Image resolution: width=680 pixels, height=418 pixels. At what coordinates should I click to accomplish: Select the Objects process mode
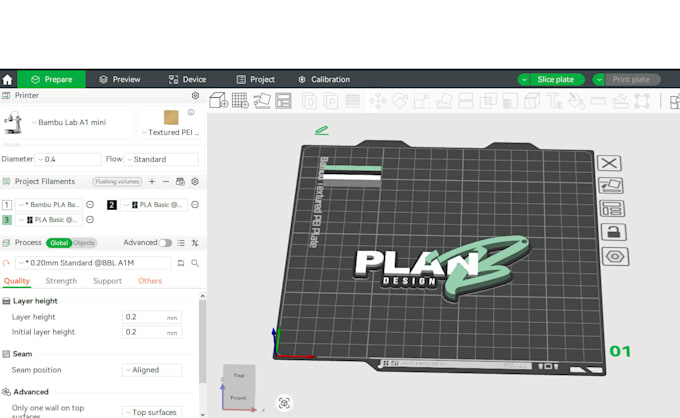84,243
